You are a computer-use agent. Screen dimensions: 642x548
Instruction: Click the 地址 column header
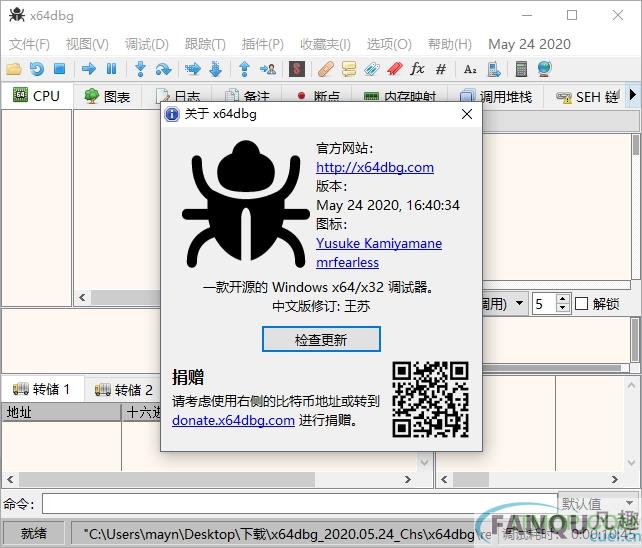(61, 412)
